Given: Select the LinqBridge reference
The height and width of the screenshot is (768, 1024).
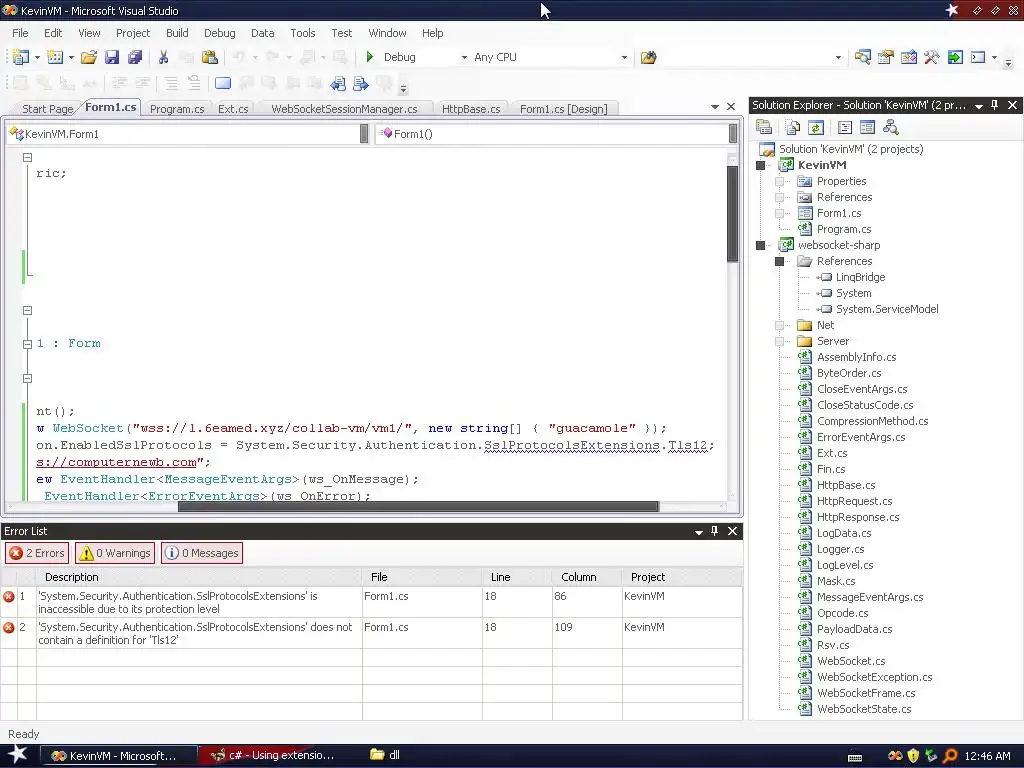Looking at the screenshot, I should [860, 277].
